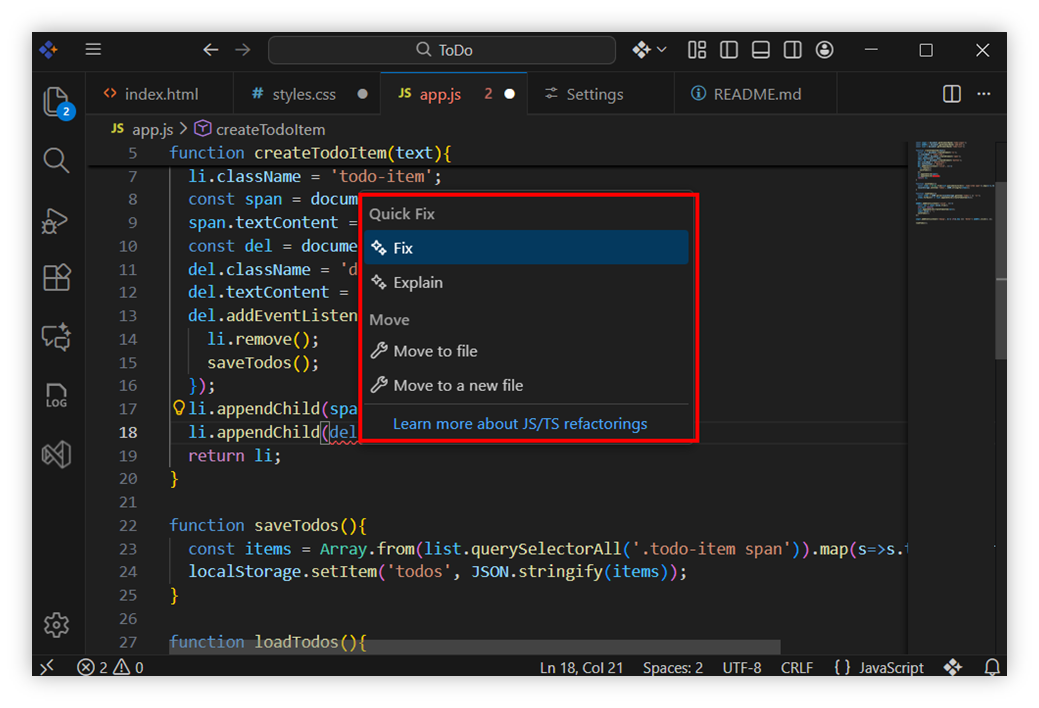Image resolution: width=1039 pixels, height=708 pixels.
Task: Open the notifications bell in status bar
Action: (992, 667)
